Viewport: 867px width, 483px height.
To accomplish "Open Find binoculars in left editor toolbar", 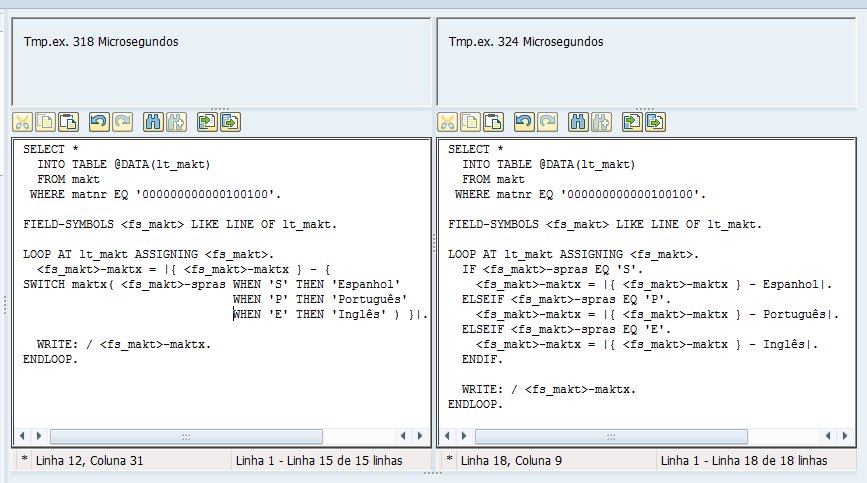I will click(153, 122).
